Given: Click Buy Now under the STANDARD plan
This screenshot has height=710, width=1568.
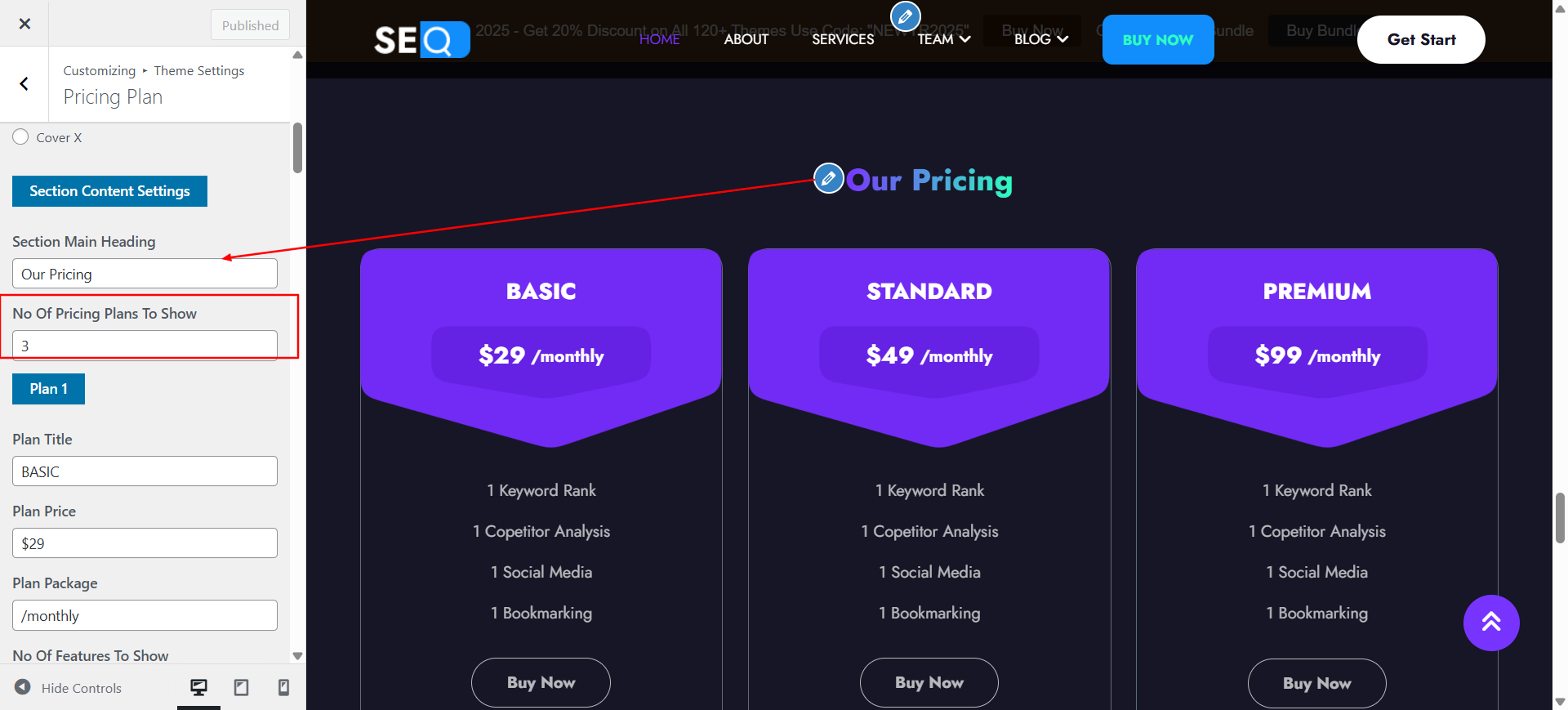Looking at the screenshot, I should tap(929, 682).
